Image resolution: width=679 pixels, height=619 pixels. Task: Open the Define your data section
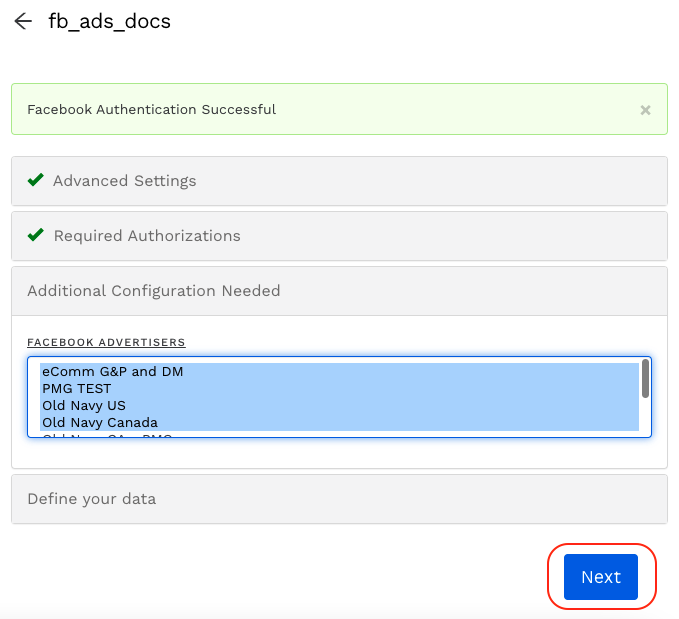tap(91, 499)
